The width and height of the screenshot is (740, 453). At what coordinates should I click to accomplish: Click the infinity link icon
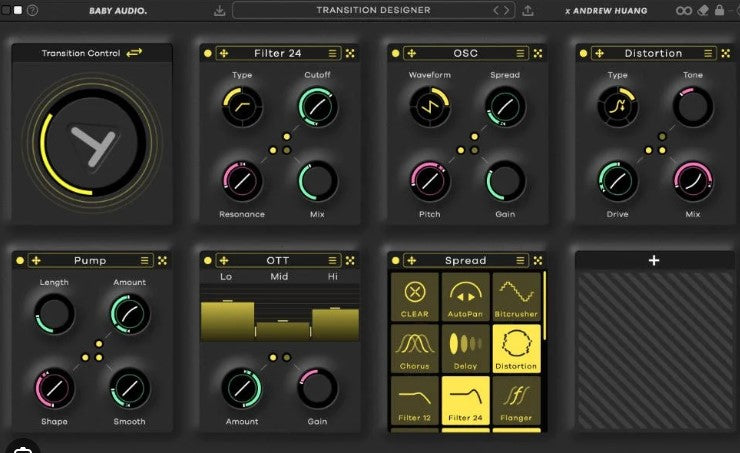pyautogui.click(x=684, y=10)
